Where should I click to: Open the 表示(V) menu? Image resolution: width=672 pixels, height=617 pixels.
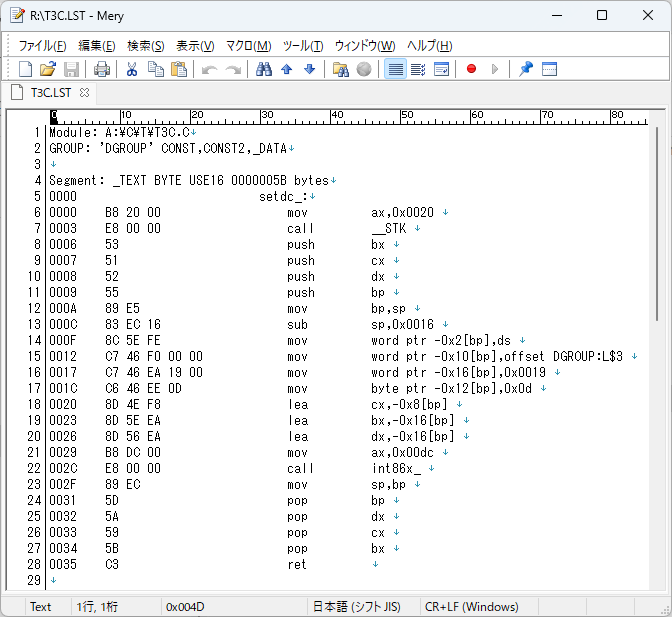(x=195, y=45)
